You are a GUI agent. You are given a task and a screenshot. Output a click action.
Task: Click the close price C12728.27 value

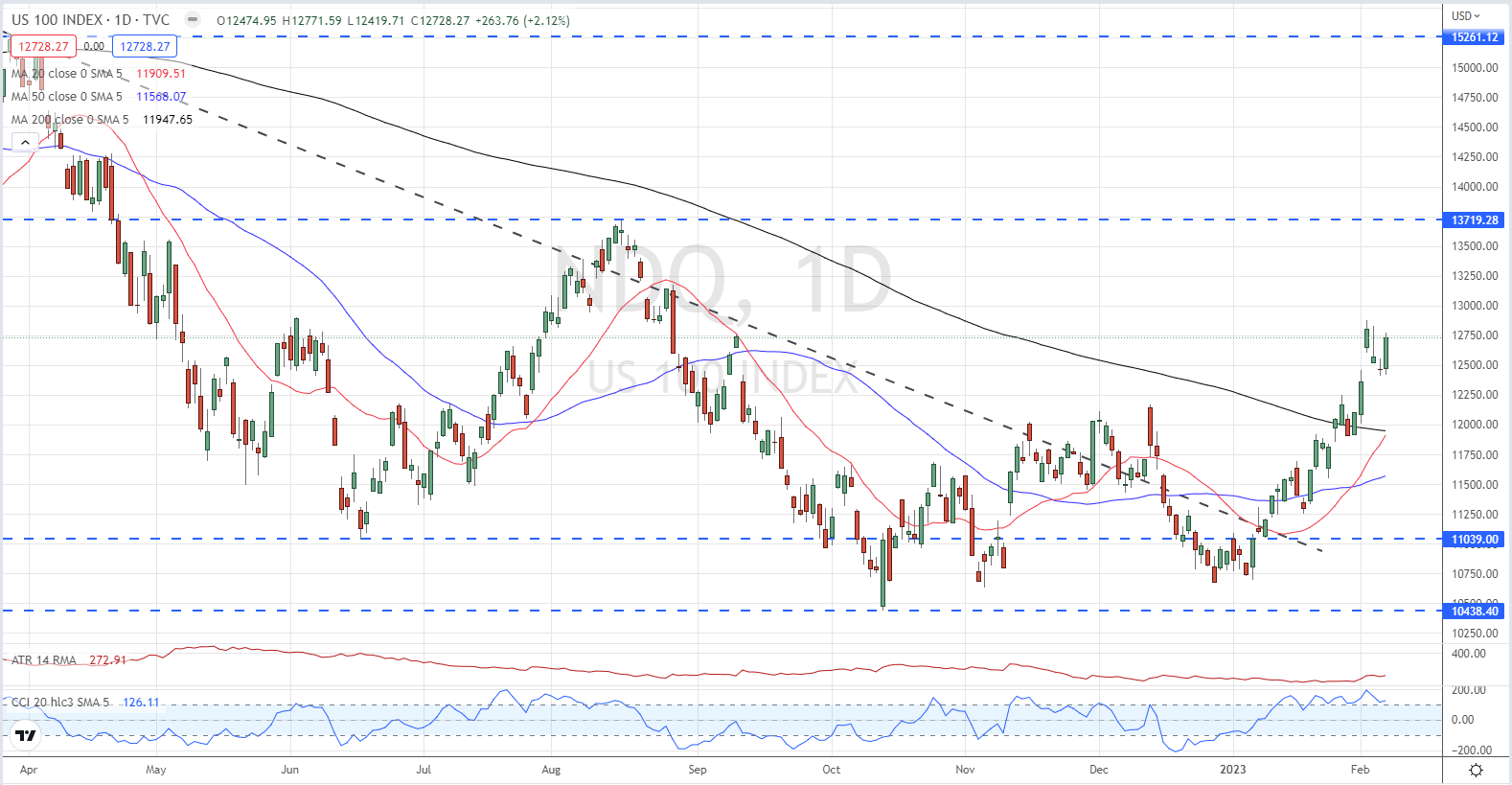[x=440, y=20]
